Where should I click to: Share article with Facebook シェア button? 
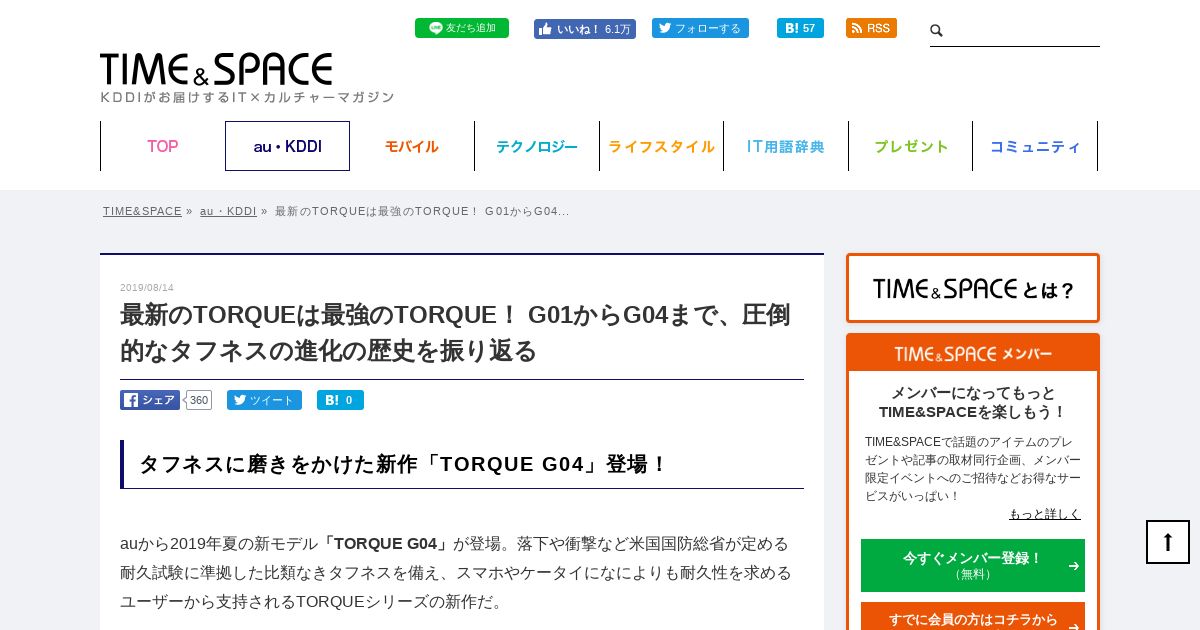click(x=150, y=400)
